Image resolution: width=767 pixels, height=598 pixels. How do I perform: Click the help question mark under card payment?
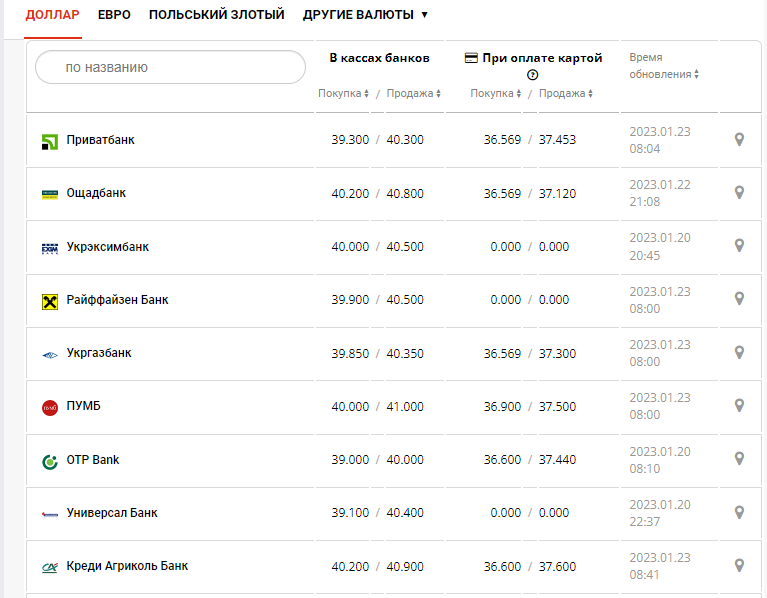point(533,75)
